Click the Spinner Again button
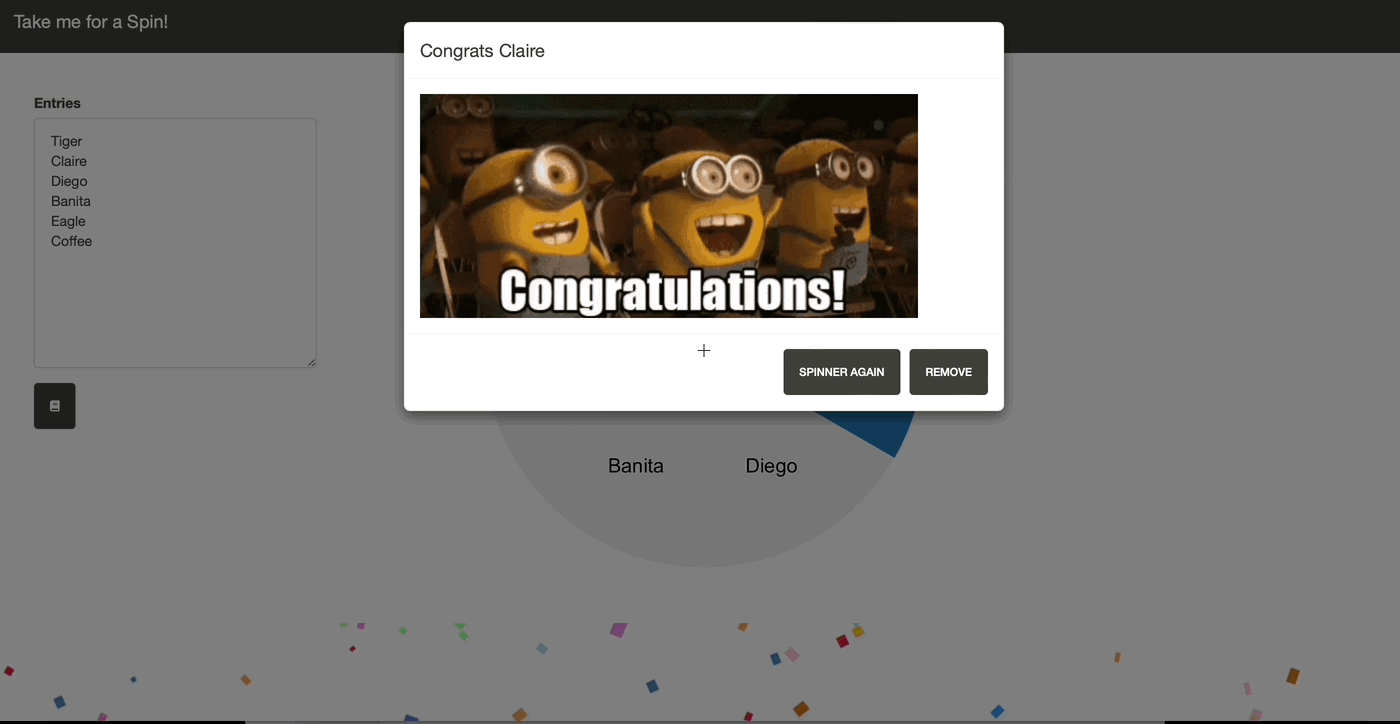The width and height of the screenshot is (1400, 724). (x=841, y=372)
